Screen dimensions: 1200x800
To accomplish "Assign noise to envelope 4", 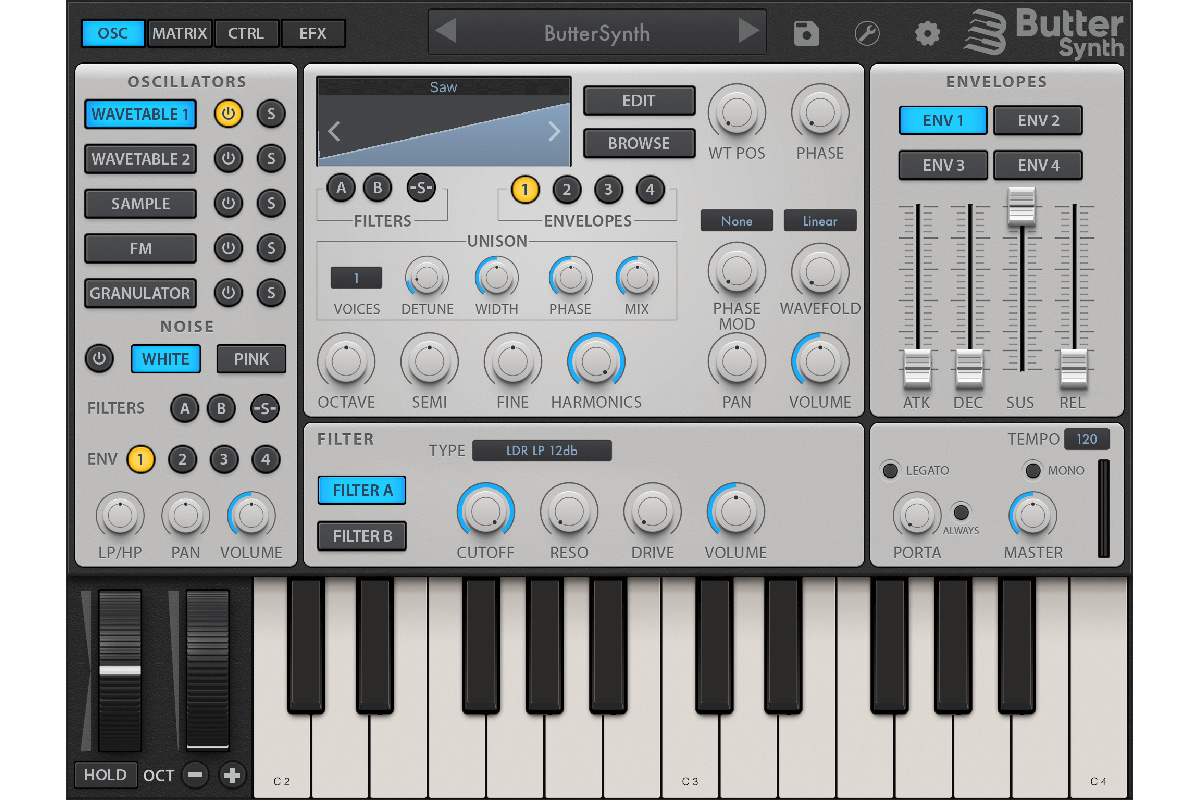I will pyautogui.click(x=265, y=459).
